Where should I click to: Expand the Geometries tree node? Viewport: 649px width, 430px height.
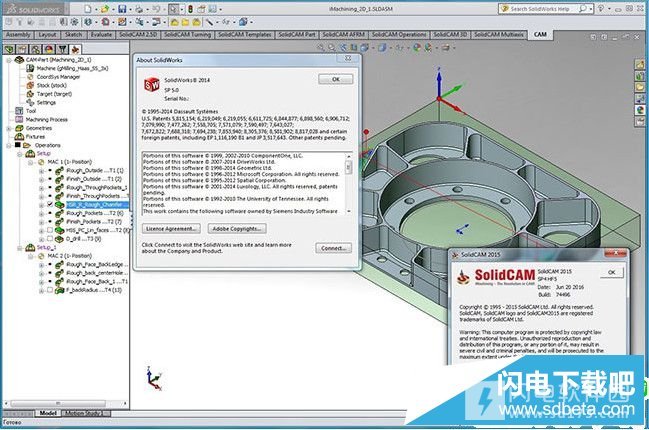pyautogui.click(x=9, y=128)
